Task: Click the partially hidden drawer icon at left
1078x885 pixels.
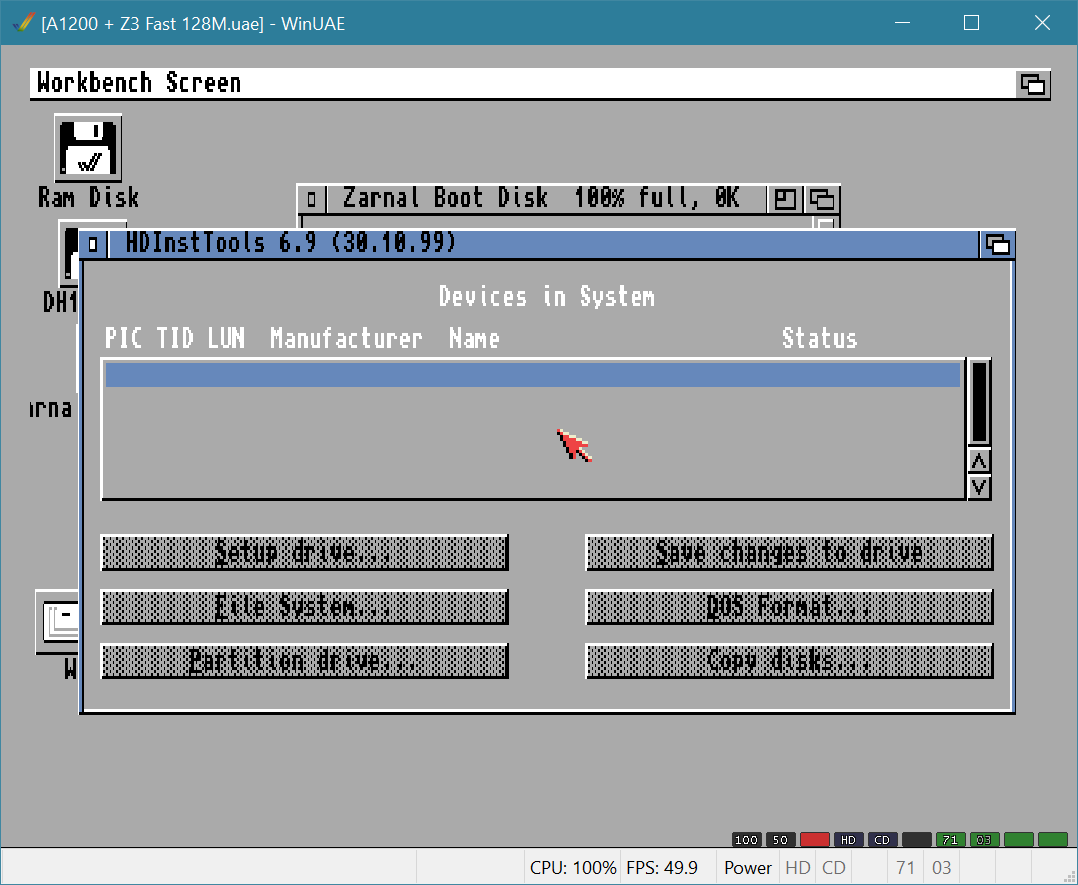Action: click(x=58, y=622)
